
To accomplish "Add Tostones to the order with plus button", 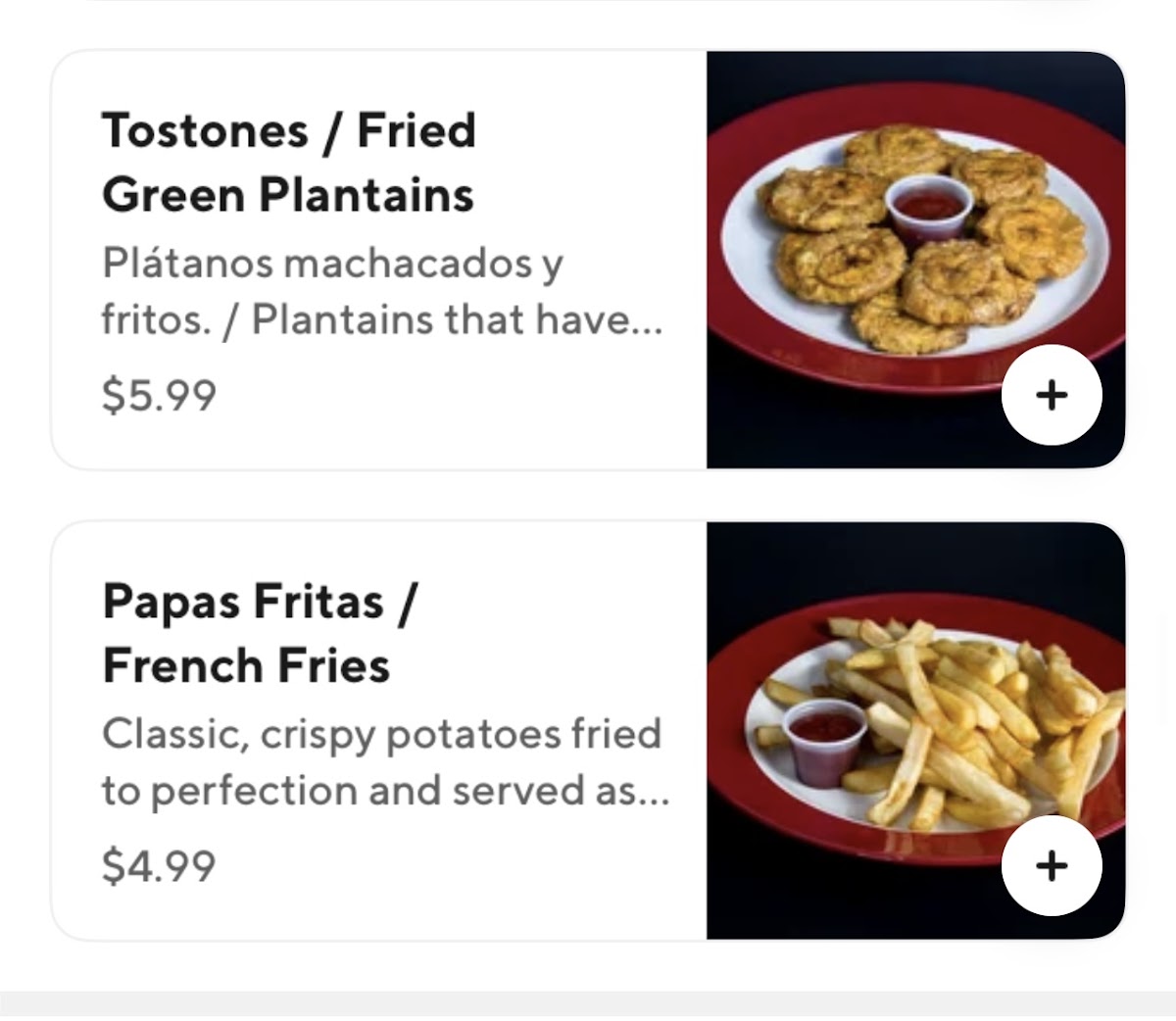I will click(x=1052, y=395).
